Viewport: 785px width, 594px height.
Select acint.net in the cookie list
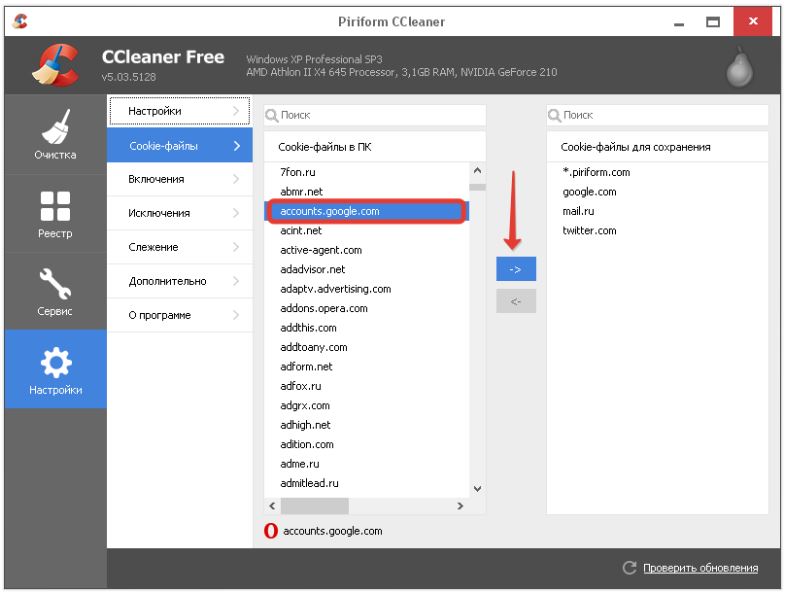click(x=366, y=231)
